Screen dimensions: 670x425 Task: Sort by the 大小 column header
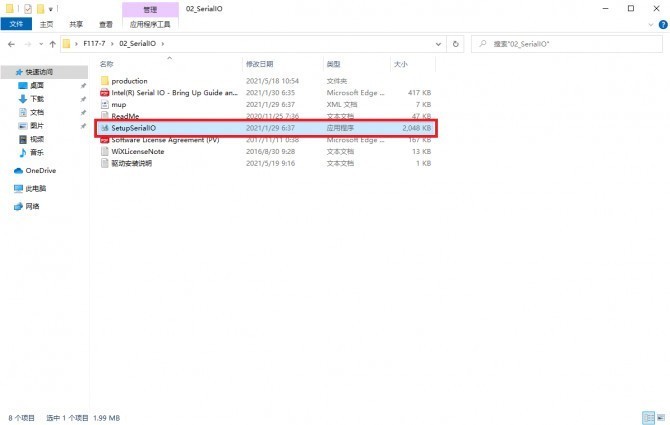[x=400, y=64]
